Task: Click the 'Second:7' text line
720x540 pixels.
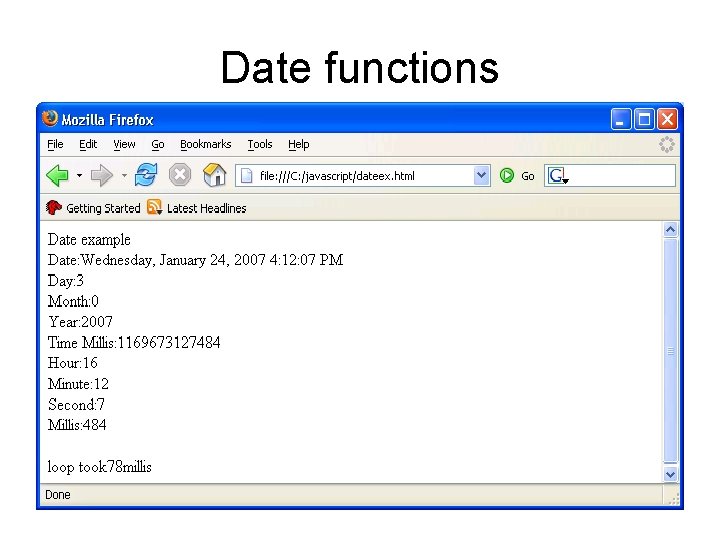Action: point(76,405)
